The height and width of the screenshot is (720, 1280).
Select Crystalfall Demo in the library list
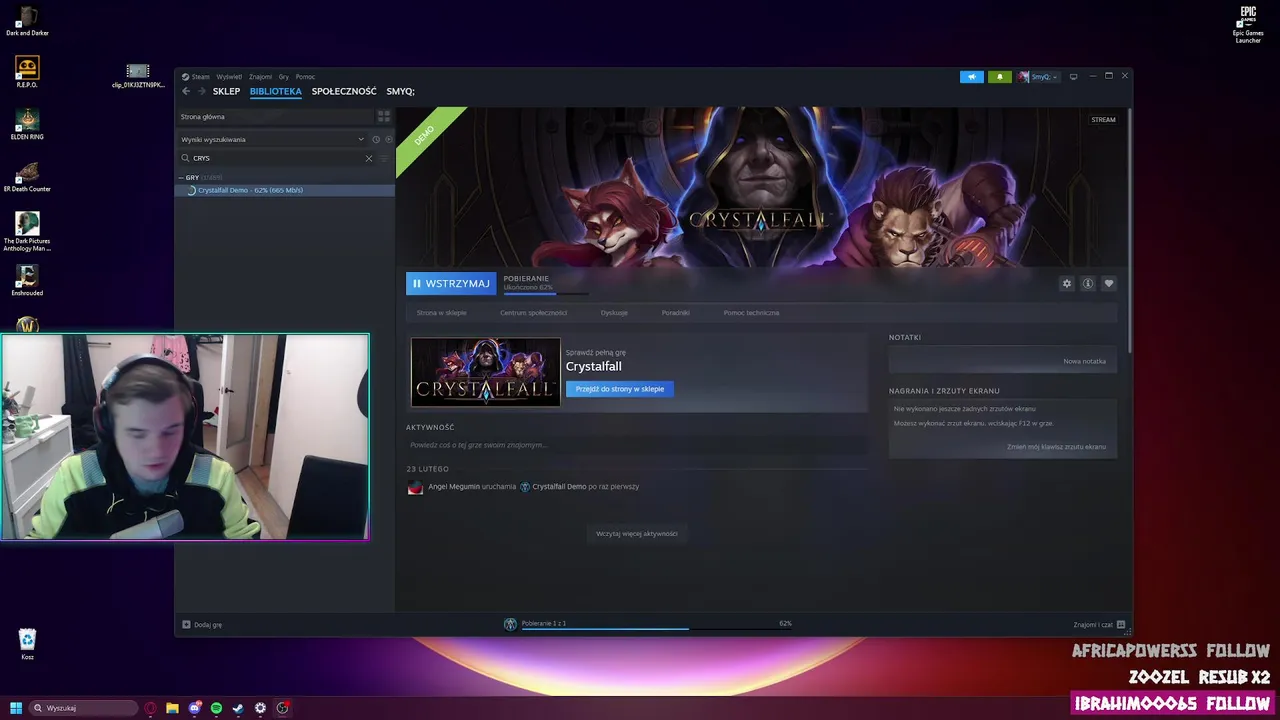pyautogui.click(x=285, y=190)
